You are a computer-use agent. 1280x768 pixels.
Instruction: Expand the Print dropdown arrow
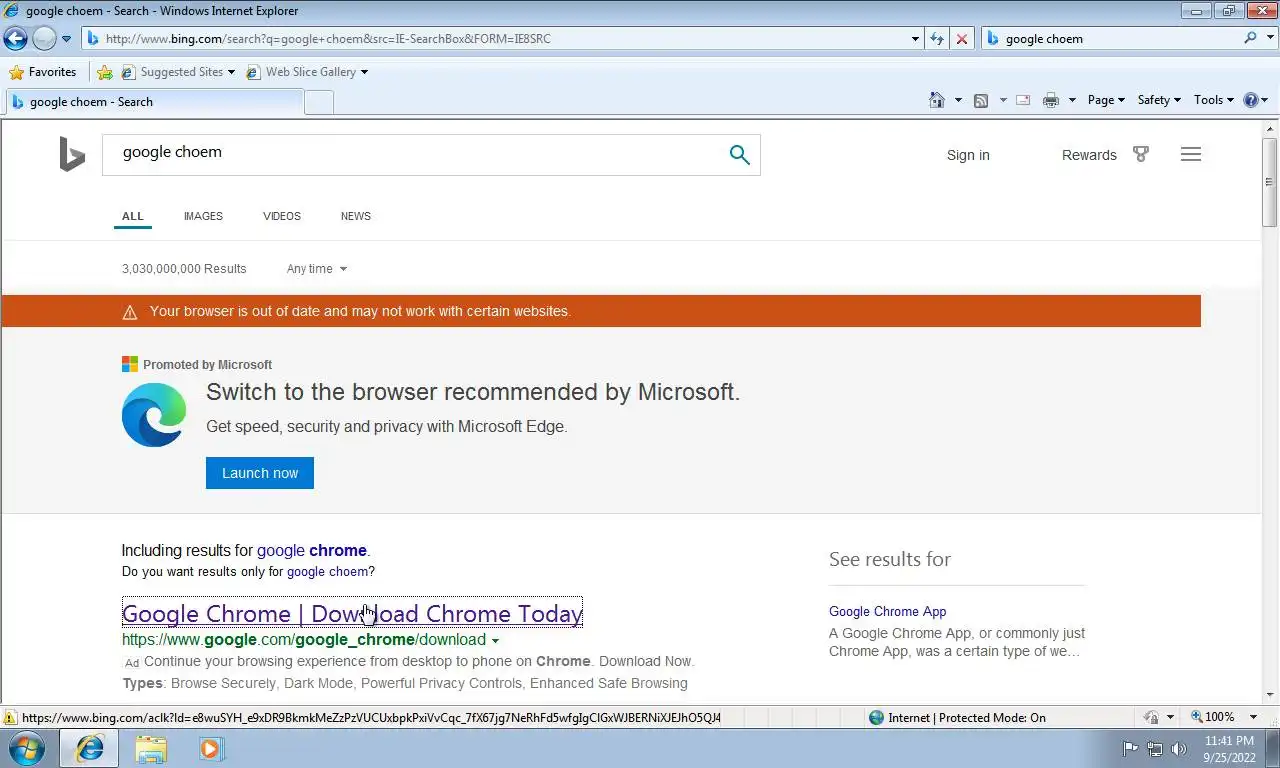click(x=1072, y=100)
